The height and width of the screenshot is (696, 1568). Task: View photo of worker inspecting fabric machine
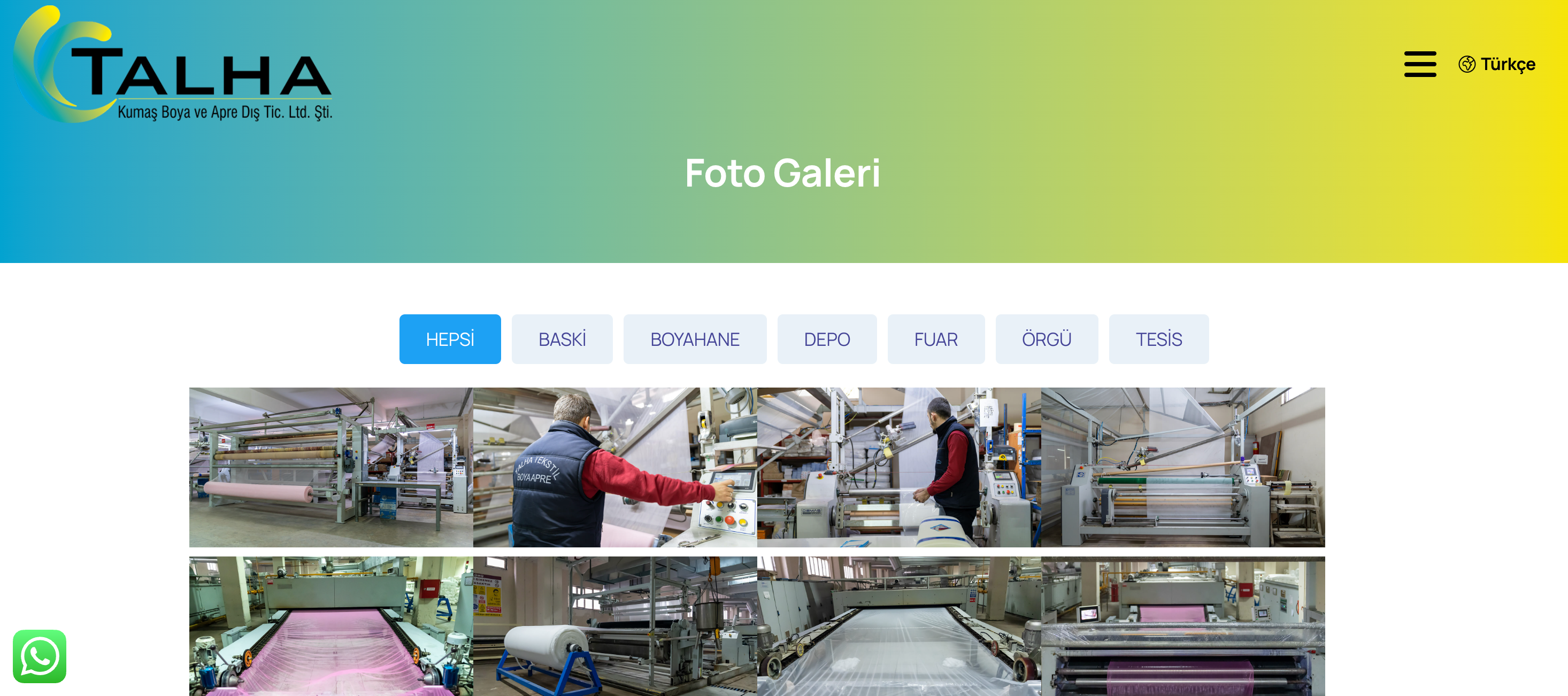tap(899, 467)
